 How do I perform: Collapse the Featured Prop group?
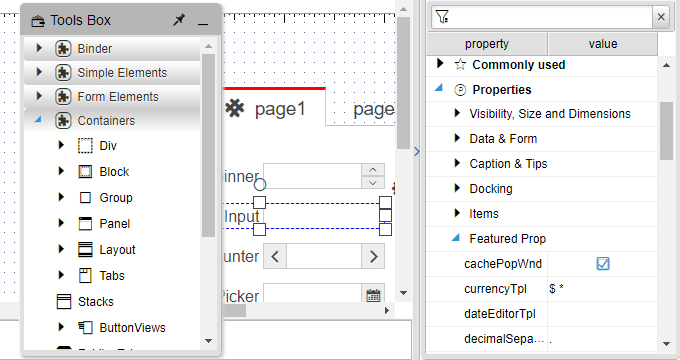pos(456,237)
